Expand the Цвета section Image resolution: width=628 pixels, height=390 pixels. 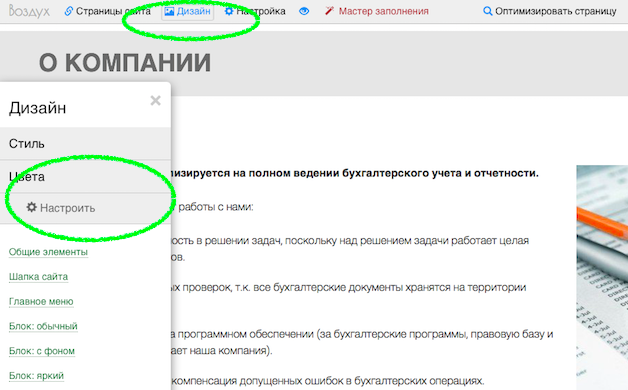click(85, 177)
